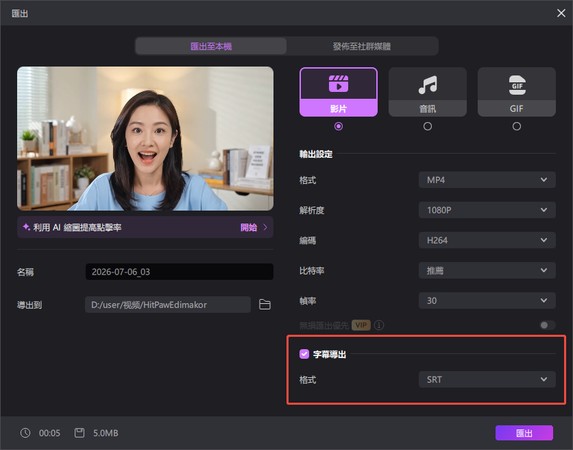This screenshot has width=573, height=450.
Task: Choose the radio button under GIF
Action: [x=517, y=126]
